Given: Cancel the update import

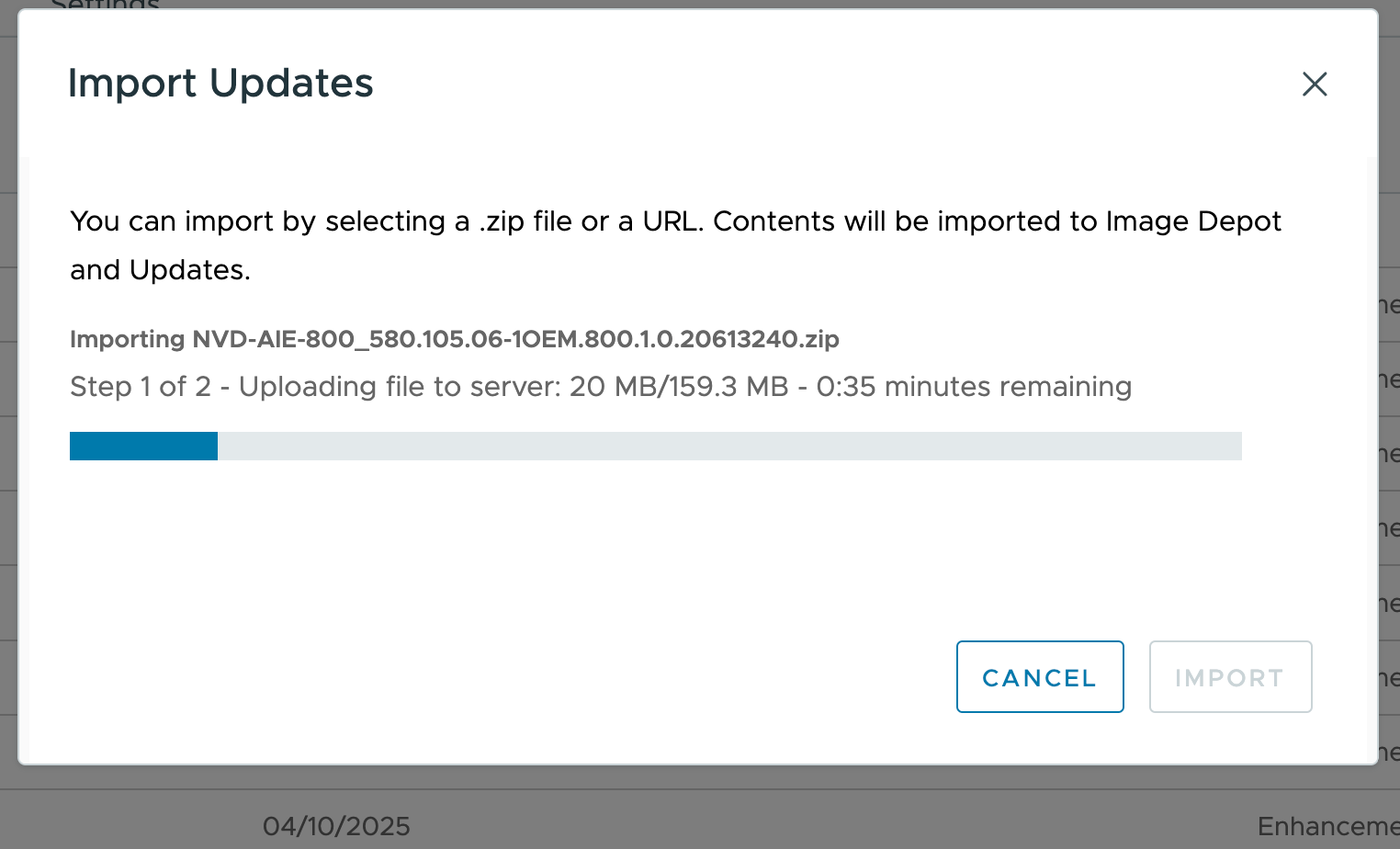Looking at the screenshot, I should pyautogui.click(x=1039, y=677).
